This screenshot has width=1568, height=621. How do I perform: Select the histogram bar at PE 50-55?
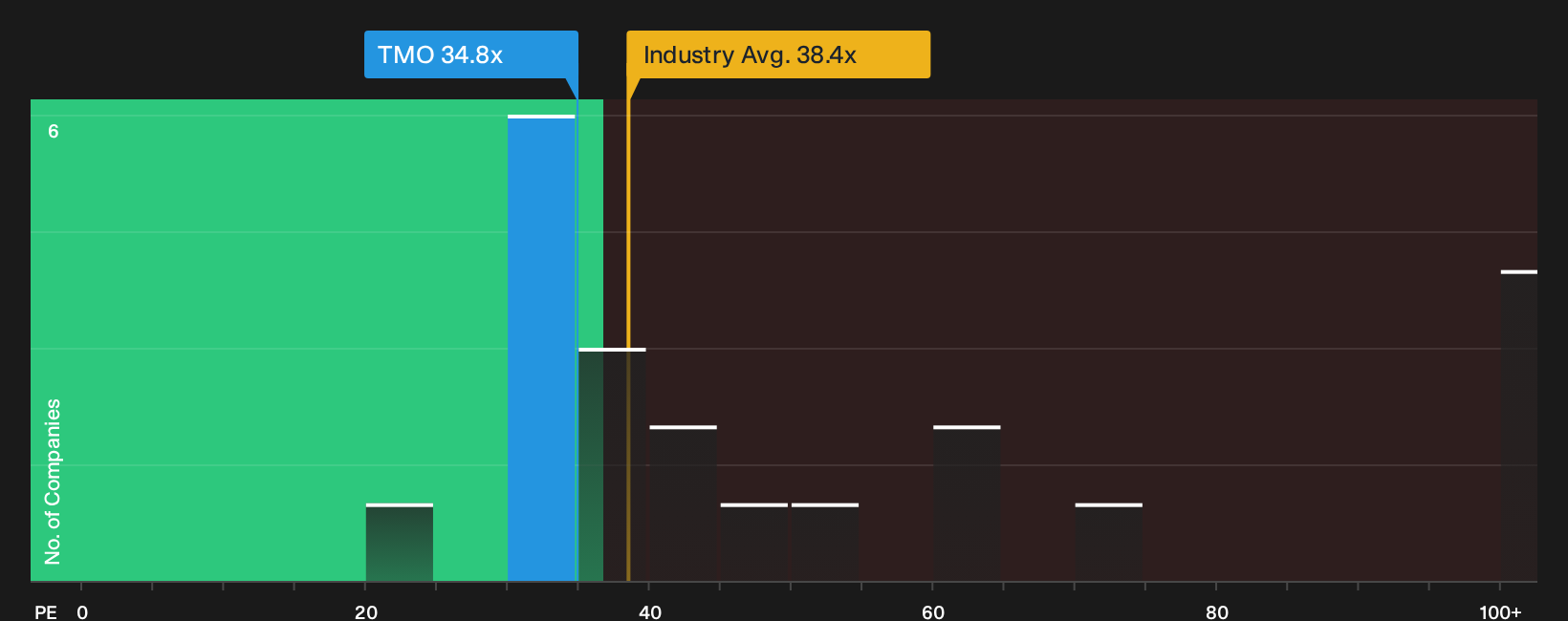coord(825,543)
